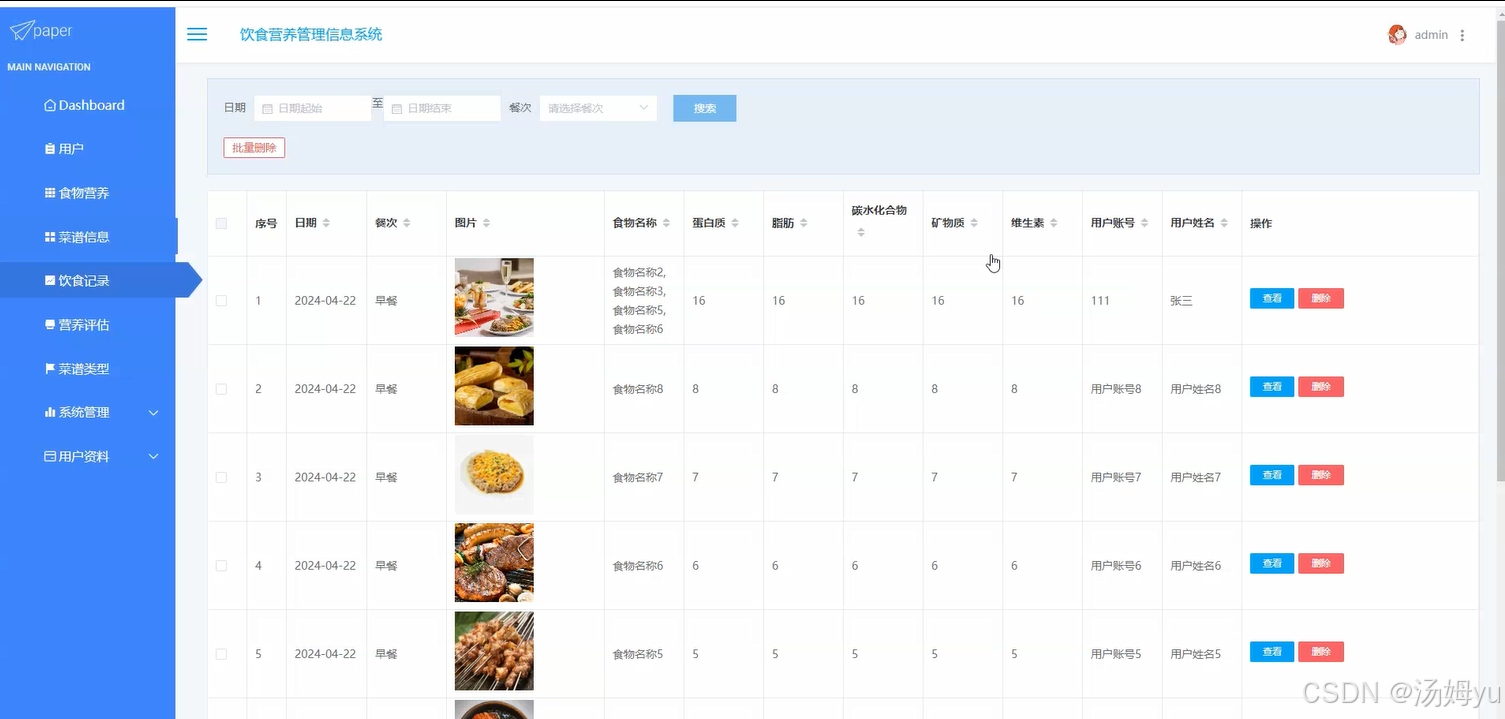Click the tiles icon beside 菜谱信息
This screenshot has height=719, width=1505.
pyautogui.click(x=50, y=237)
